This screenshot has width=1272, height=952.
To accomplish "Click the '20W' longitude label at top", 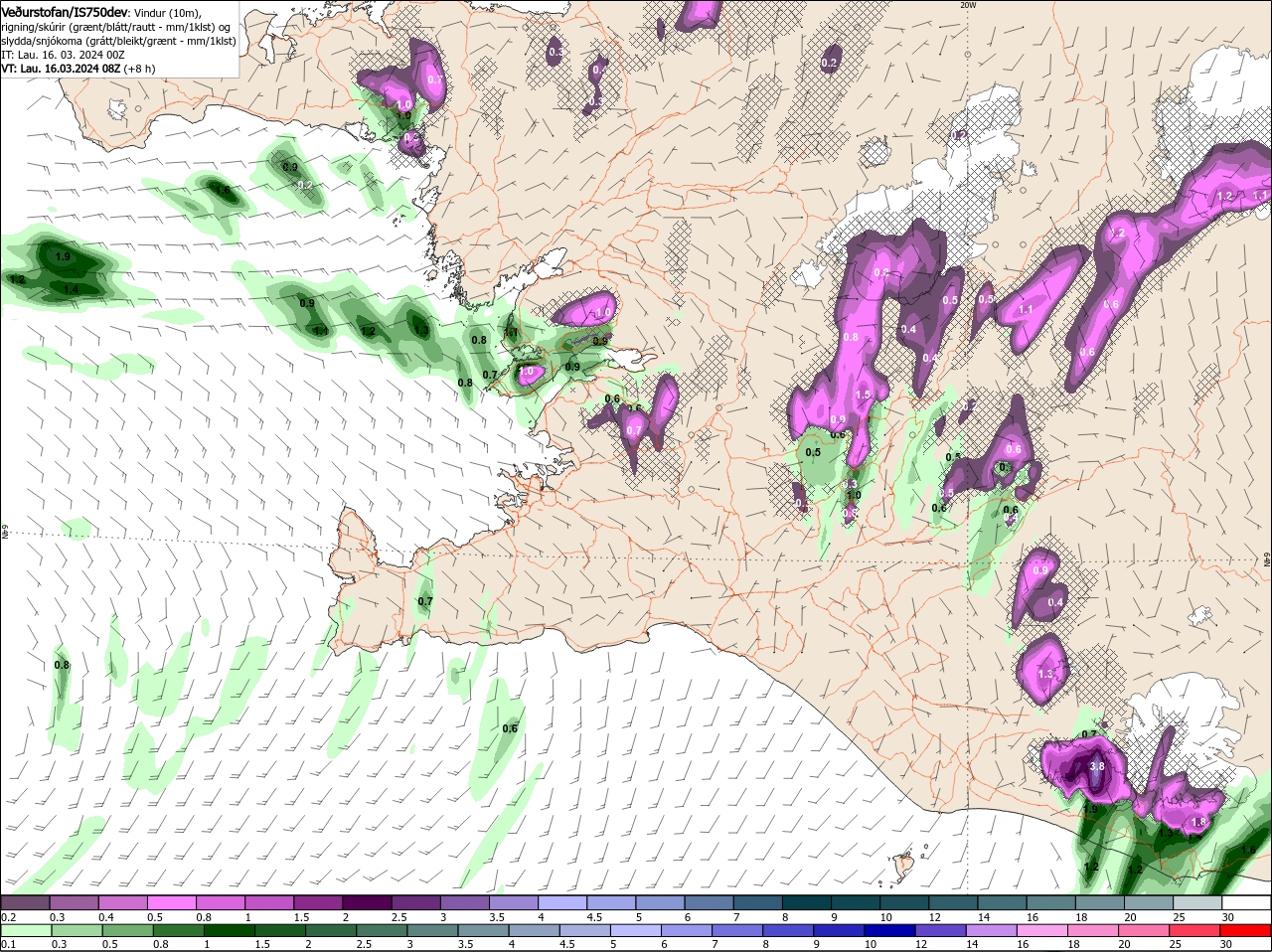I will point(968,5).
